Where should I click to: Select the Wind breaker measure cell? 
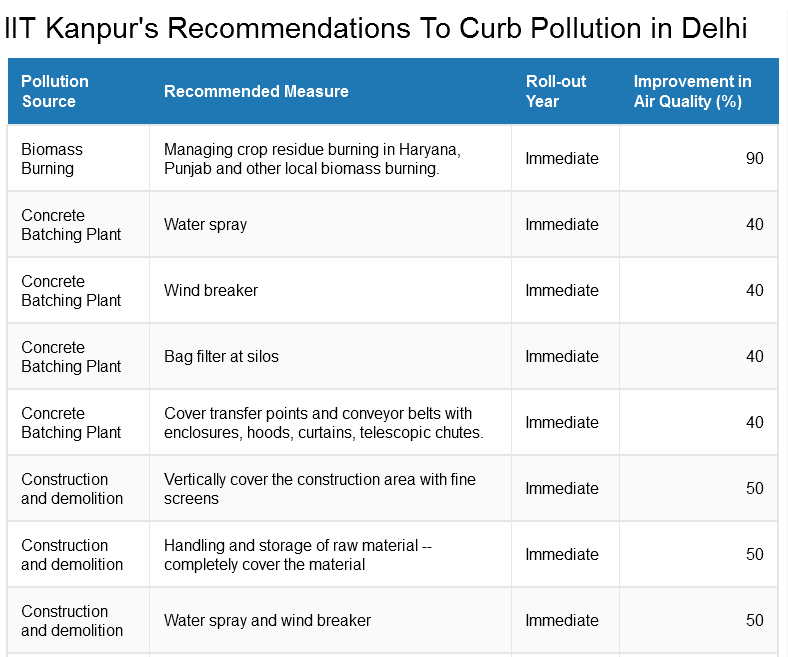click(x=330, y=290)
